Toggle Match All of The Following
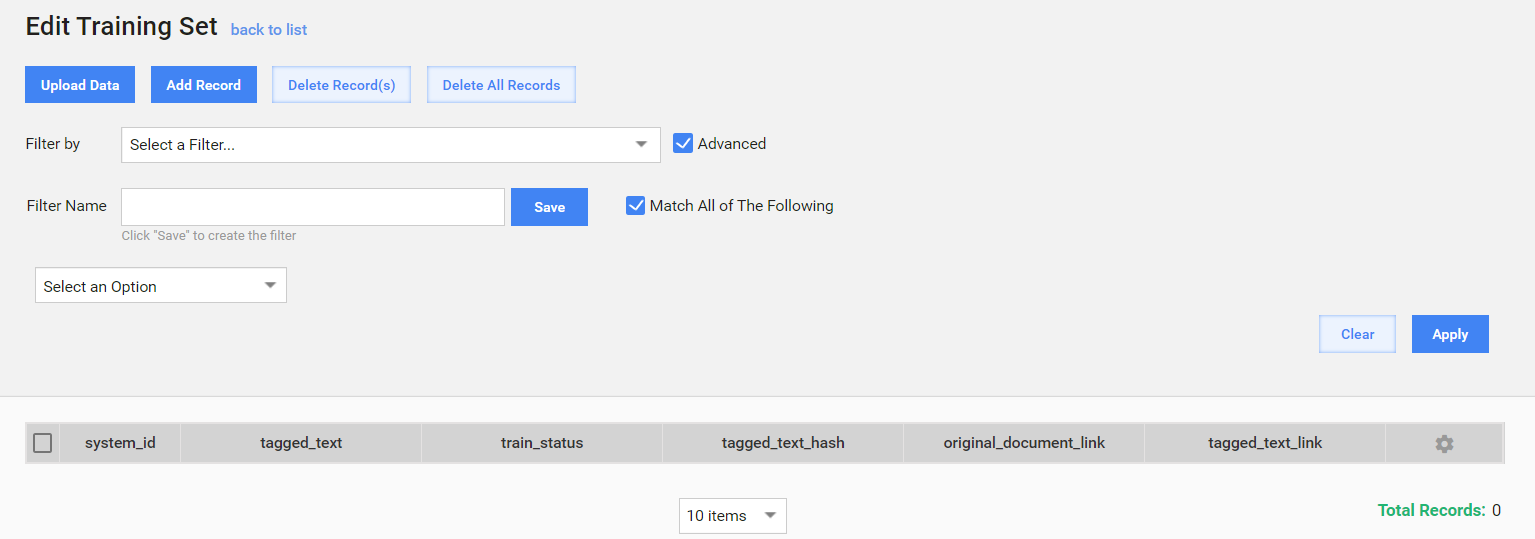Screen dimensions: 1535x539 [x=635, y=206]
